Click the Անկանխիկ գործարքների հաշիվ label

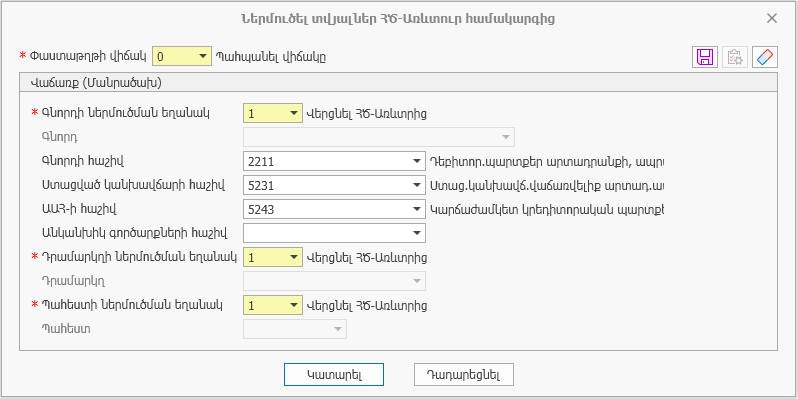click(x=134, y=233)
